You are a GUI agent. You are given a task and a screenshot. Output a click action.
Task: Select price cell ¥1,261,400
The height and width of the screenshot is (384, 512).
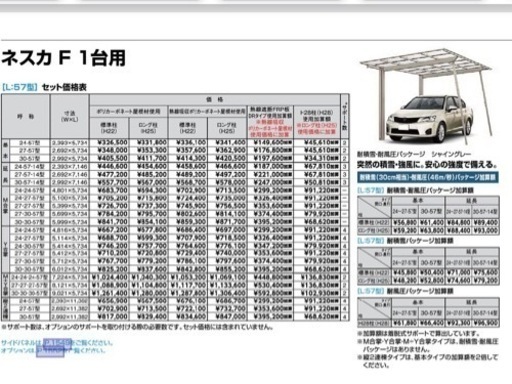(109, 293)
